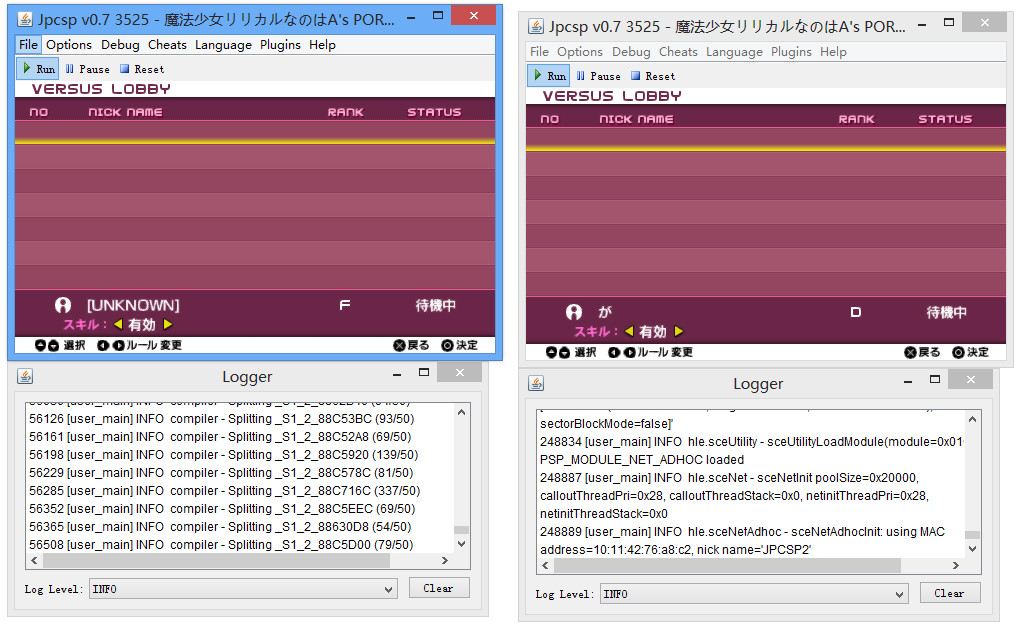Open Cheats menu in right Jpcsp window
The image size is (1022, 633).
pyautogui.click(x=679, y=52)
